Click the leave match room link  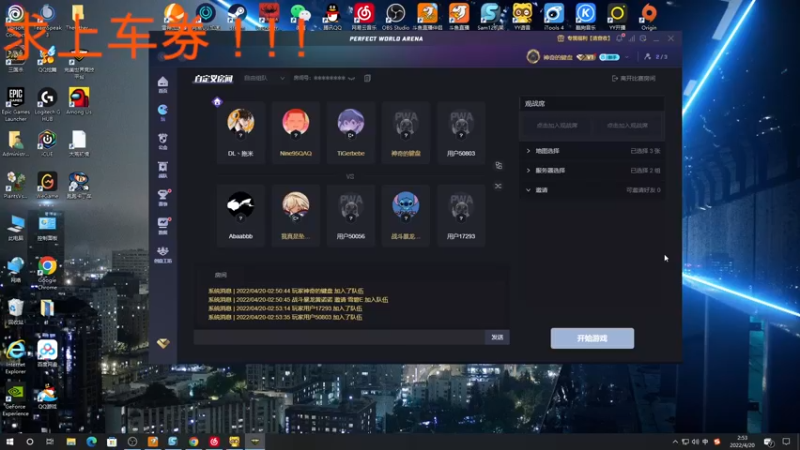pos(634,78)
